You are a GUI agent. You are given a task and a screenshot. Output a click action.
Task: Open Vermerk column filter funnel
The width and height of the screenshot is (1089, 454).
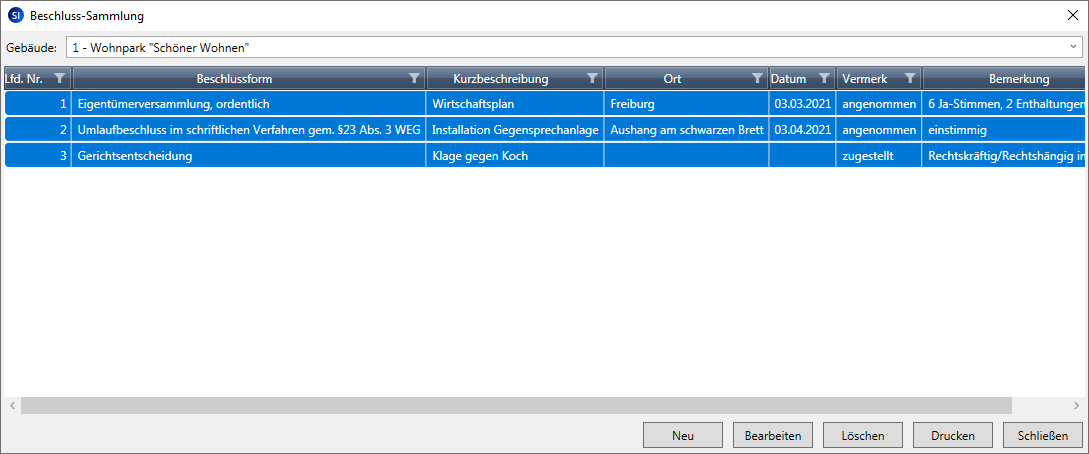pos(909,78)
